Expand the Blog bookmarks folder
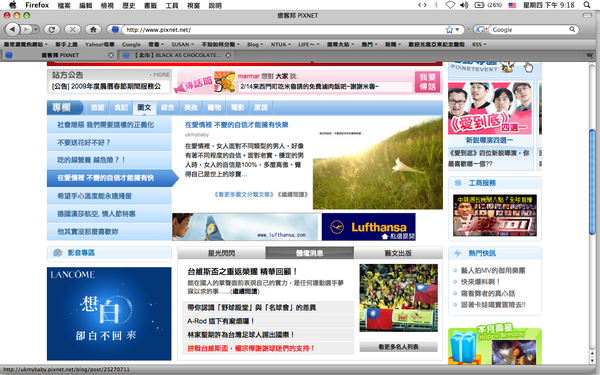Image resolution: width=600 pixels, height=375 pixels. 255,44
